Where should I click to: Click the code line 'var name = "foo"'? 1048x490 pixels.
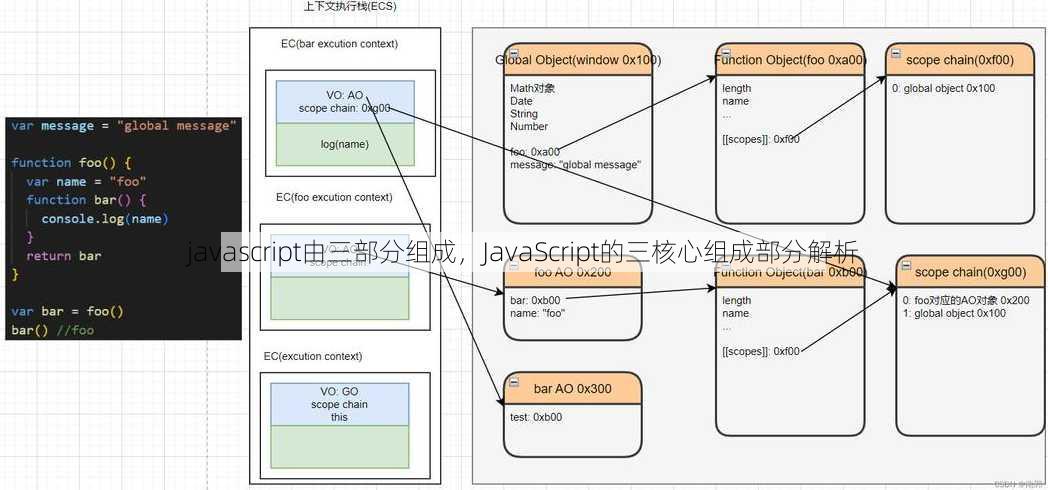(x=86, y=181)
